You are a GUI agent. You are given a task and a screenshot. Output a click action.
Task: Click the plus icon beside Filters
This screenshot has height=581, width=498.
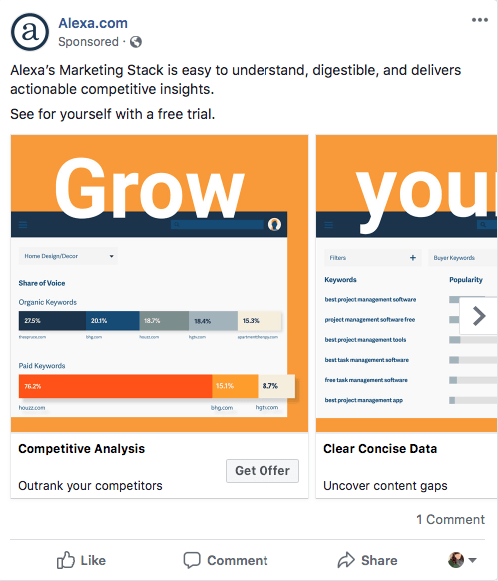tap(413, 258)
